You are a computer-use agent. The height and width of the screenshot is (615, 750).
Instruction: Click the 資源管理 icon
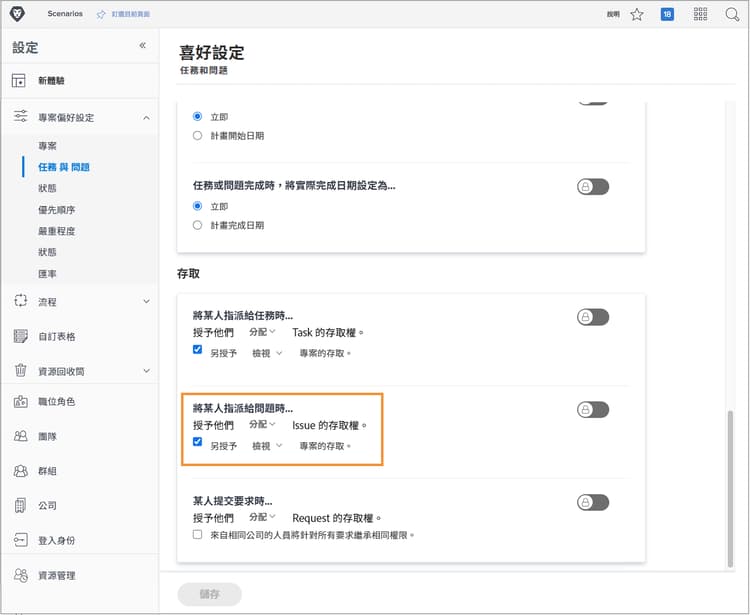(x=21, y=575)
